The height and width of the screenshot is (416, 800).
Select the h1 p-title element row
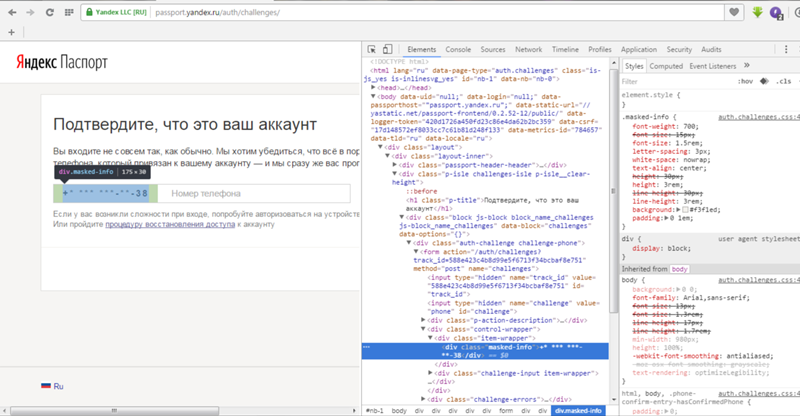click(x=492, y=204)
